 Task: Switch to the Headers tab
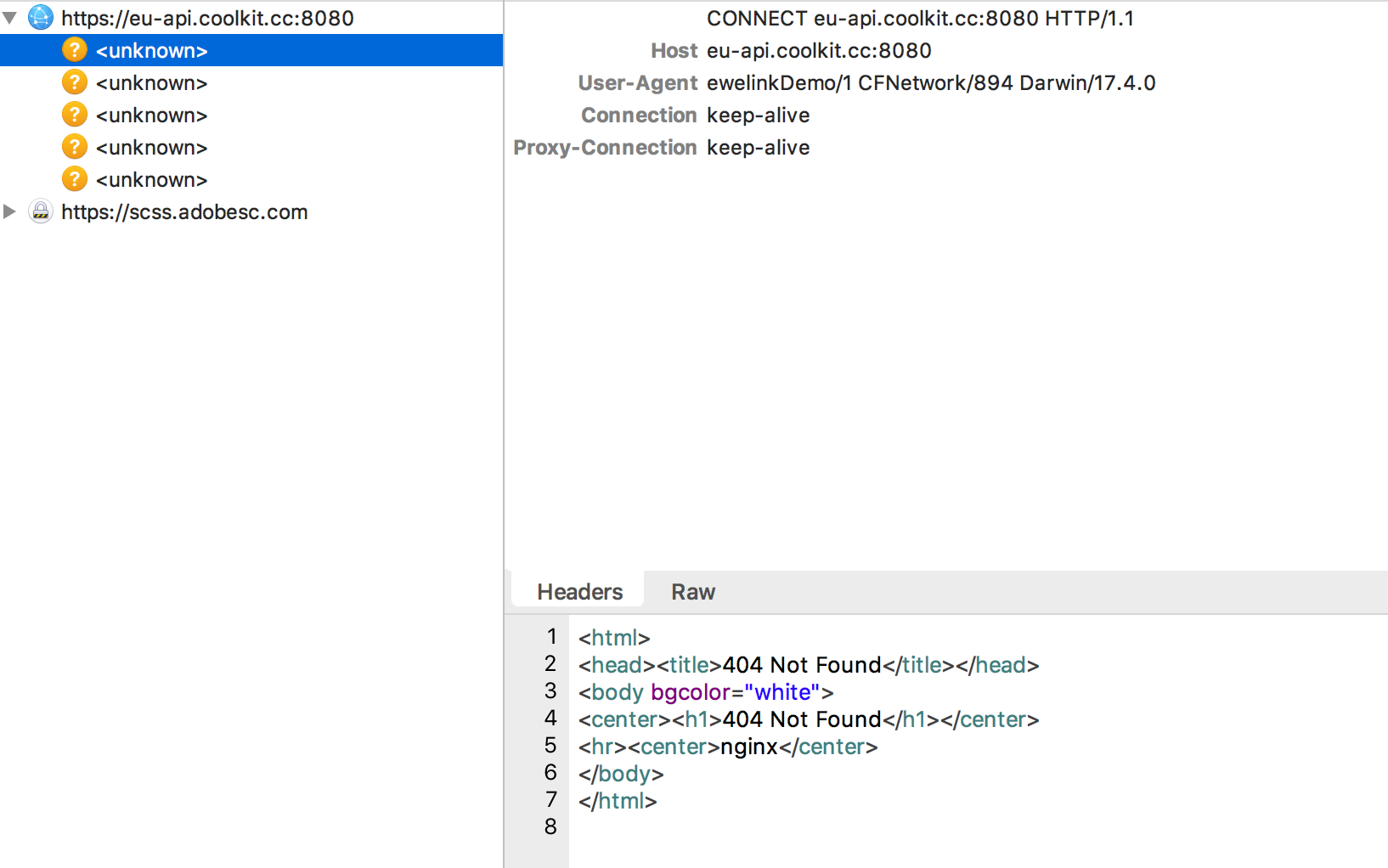[579, 592]
